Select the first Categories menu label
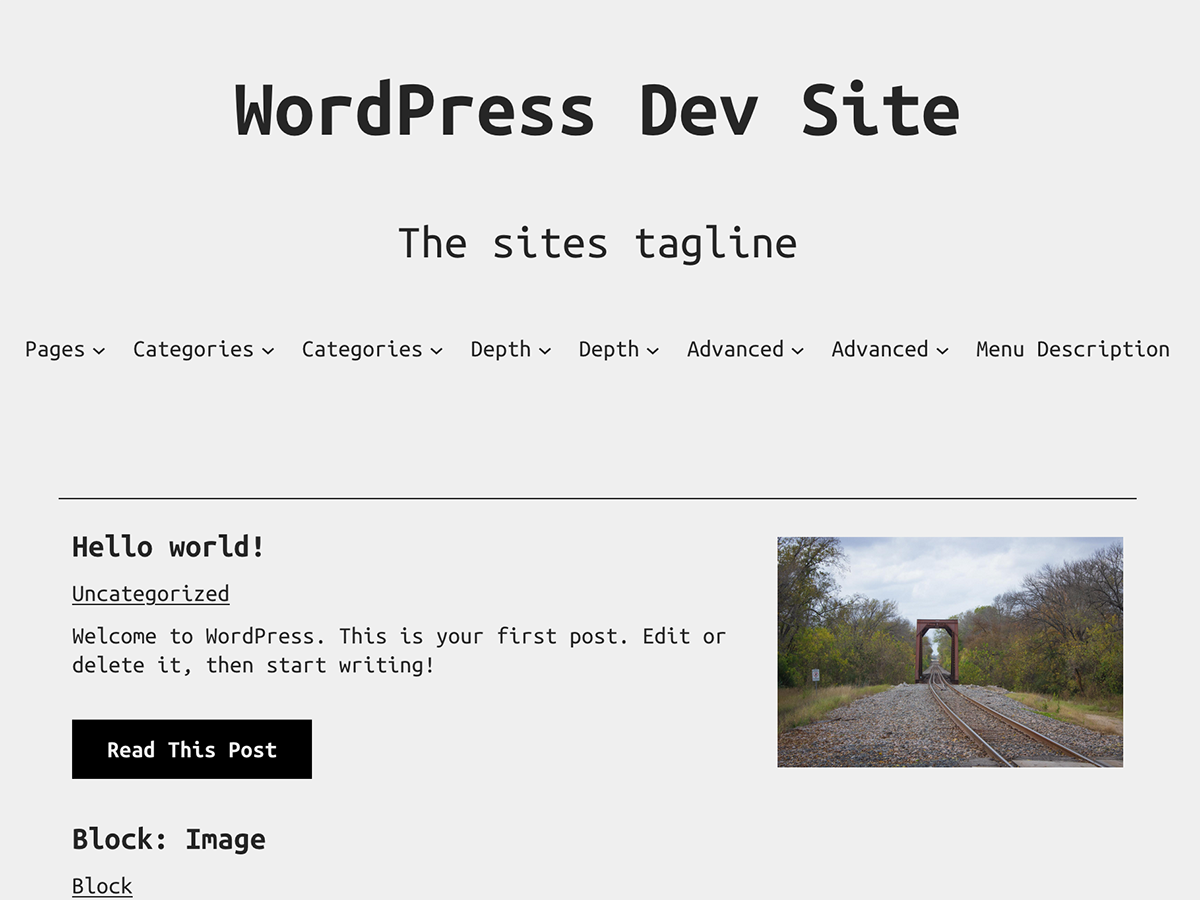This screenshot has width=1200, height=900. point(193,349)
